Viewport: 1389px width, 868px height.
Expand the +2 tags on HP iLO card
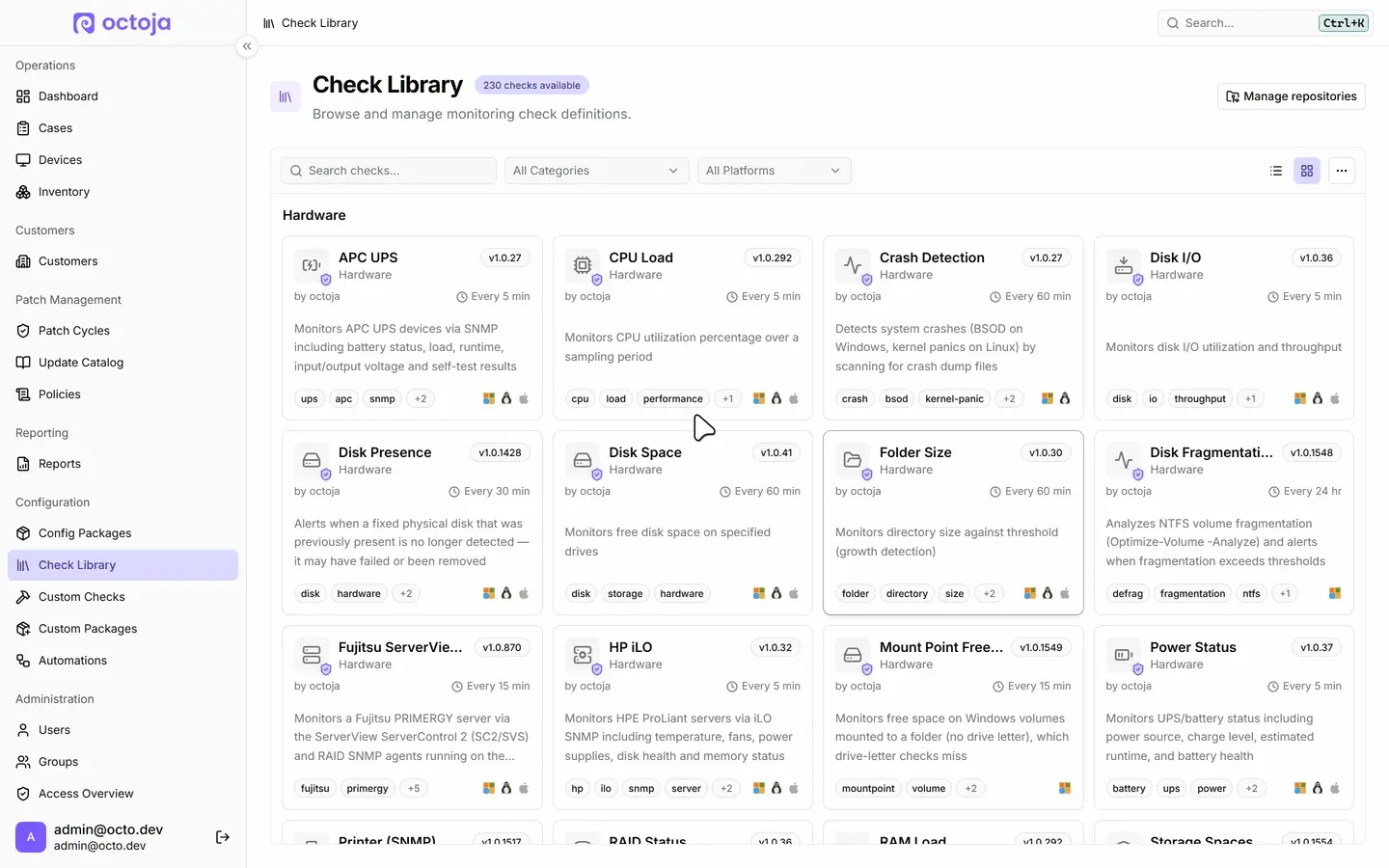[726, 788]
